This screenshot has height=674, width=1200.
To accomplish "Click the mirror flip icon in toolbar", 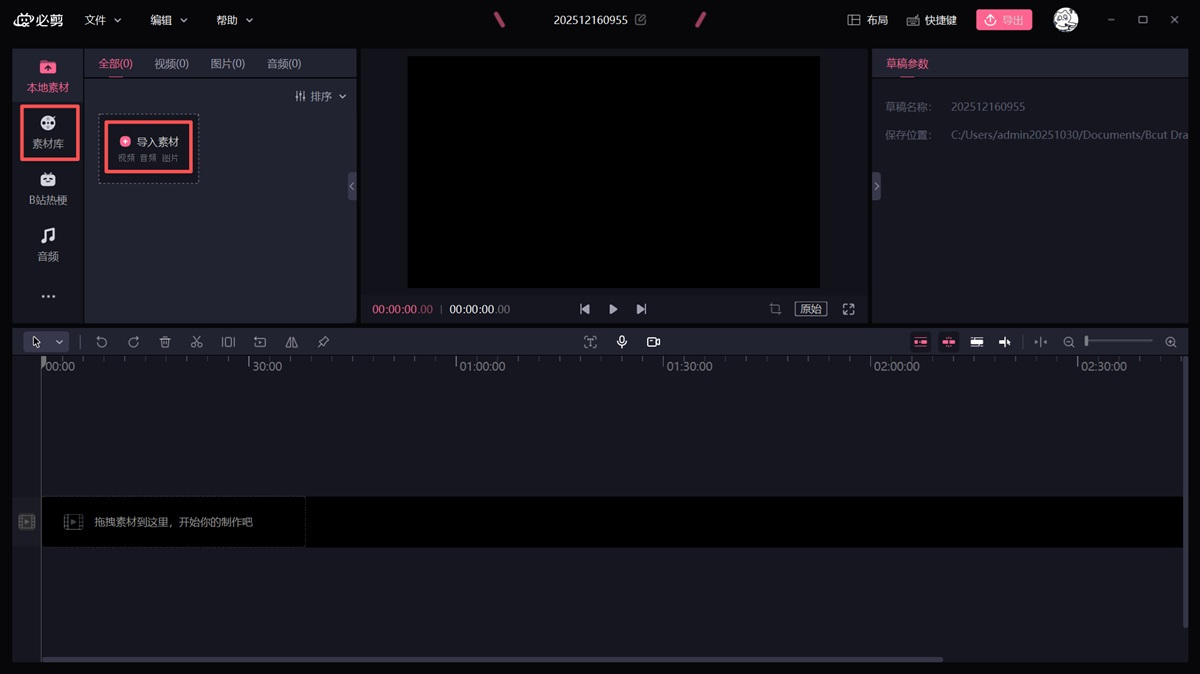I will pyautogui.click(x=291, y=342).
